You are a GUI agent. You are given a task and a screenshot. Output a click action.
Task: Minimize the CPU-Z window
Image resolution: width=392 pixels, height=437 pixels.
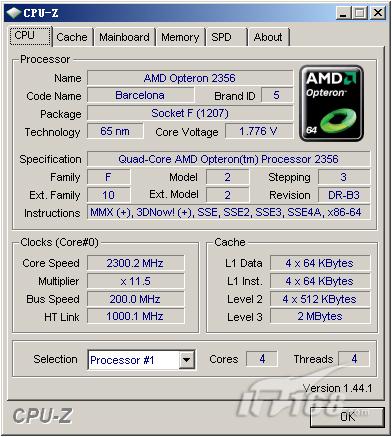[344, 13]
